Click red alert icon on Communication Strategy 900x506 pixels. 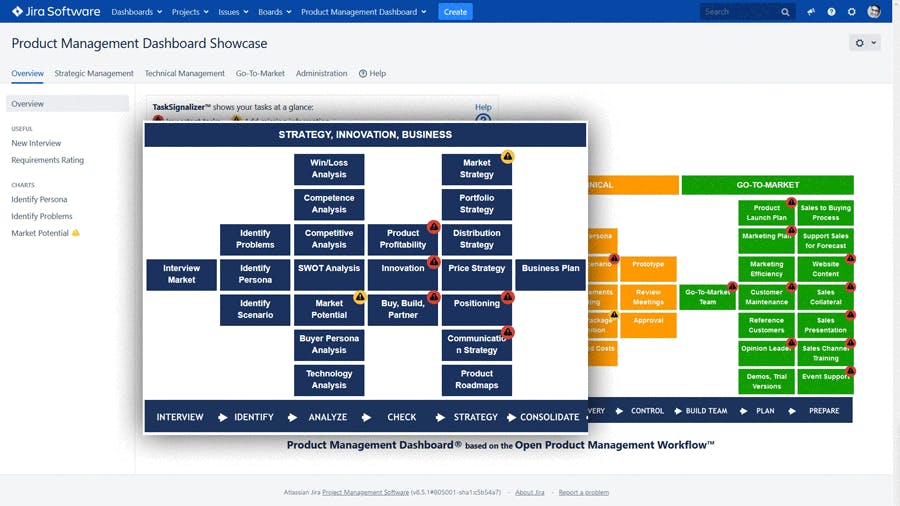pos(507,332)
